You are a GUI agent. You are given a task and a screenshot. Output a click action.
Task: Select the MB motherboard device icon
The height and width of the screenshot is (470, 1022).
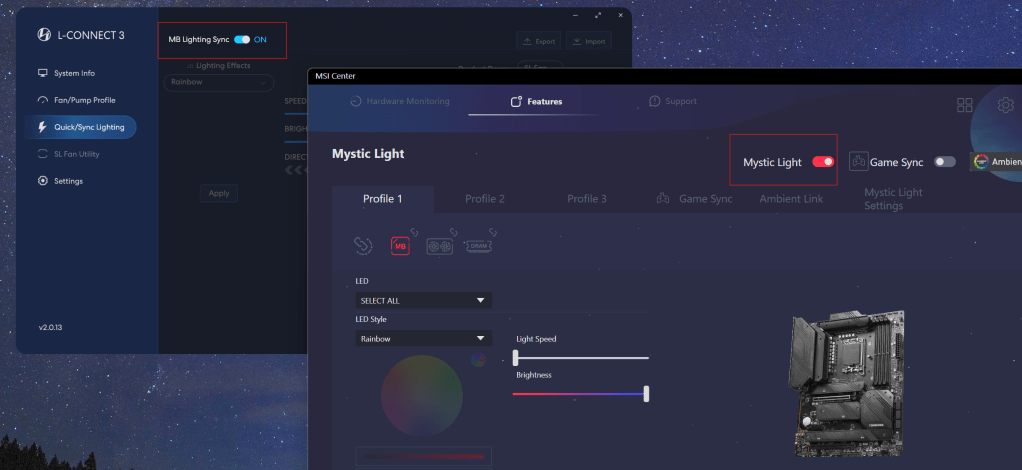401,245
